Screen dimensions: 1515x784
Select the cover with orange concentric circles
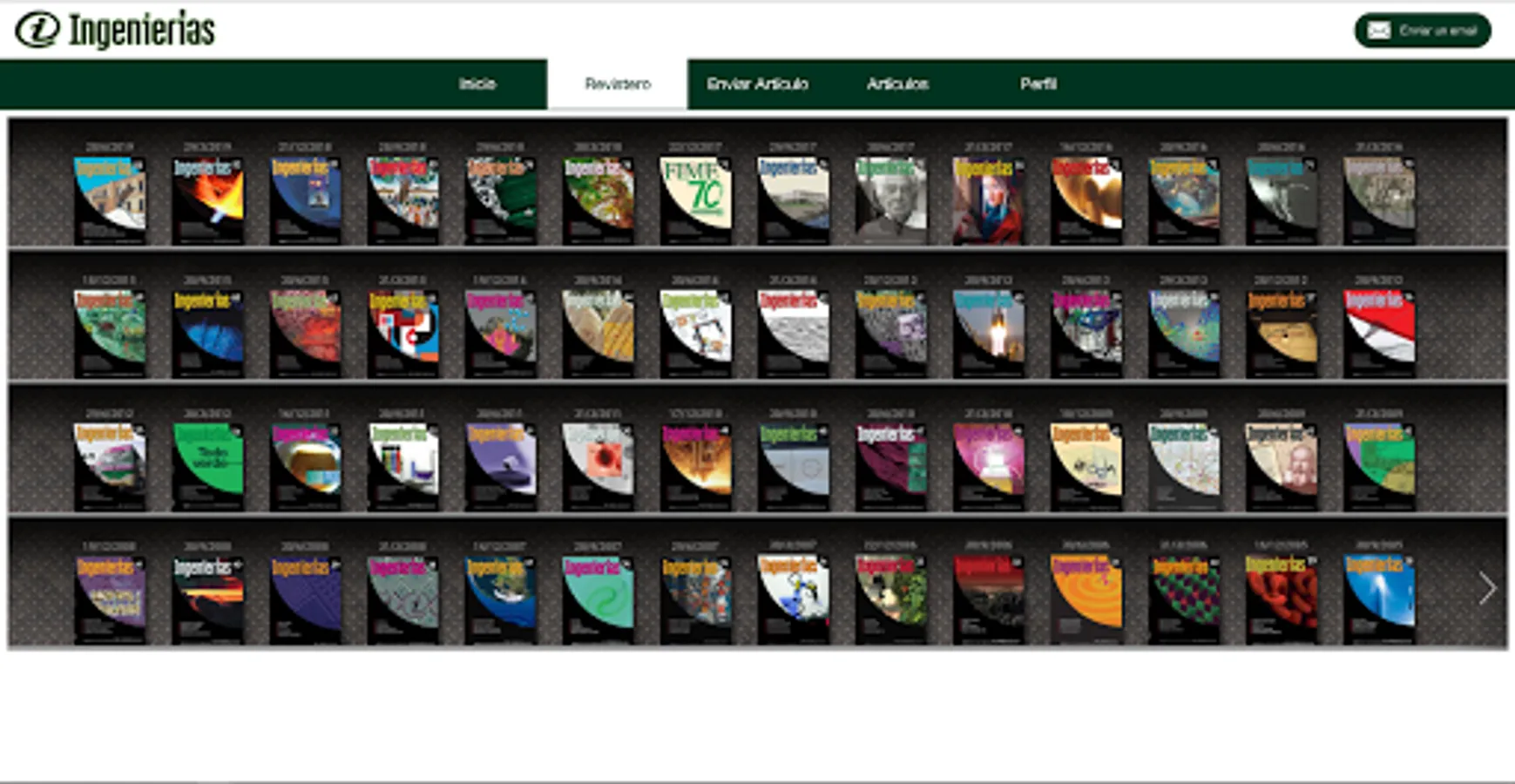coord(1086,600)
